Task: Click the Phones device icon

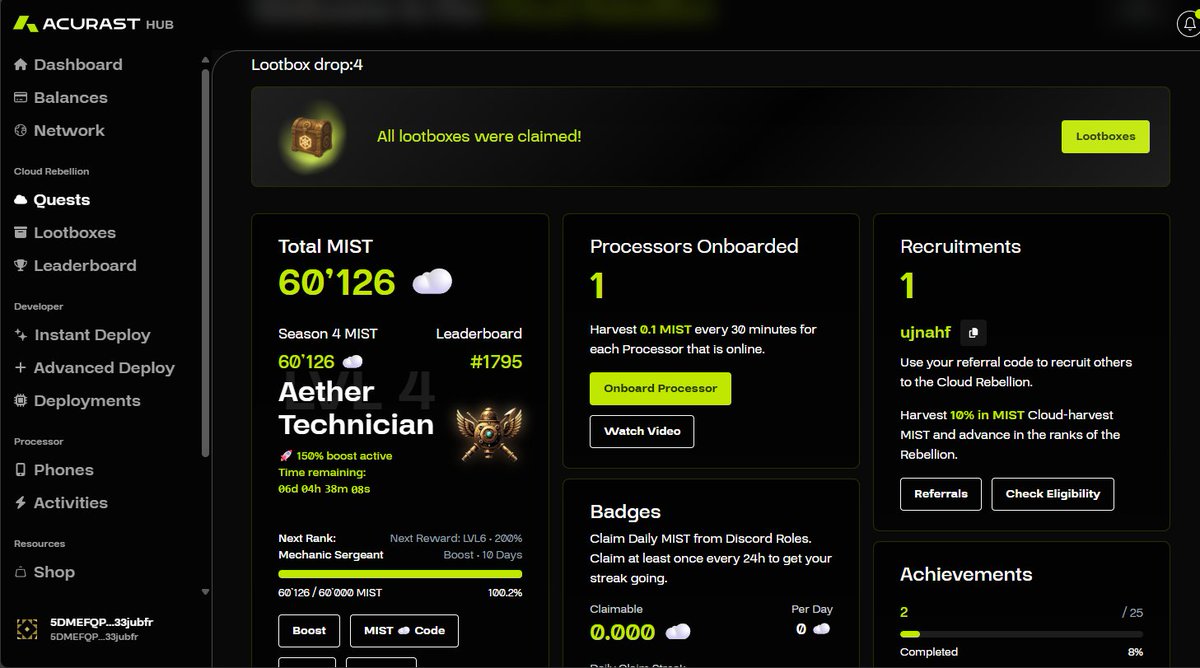Action: pyautogui.click(x=20, y=470)
